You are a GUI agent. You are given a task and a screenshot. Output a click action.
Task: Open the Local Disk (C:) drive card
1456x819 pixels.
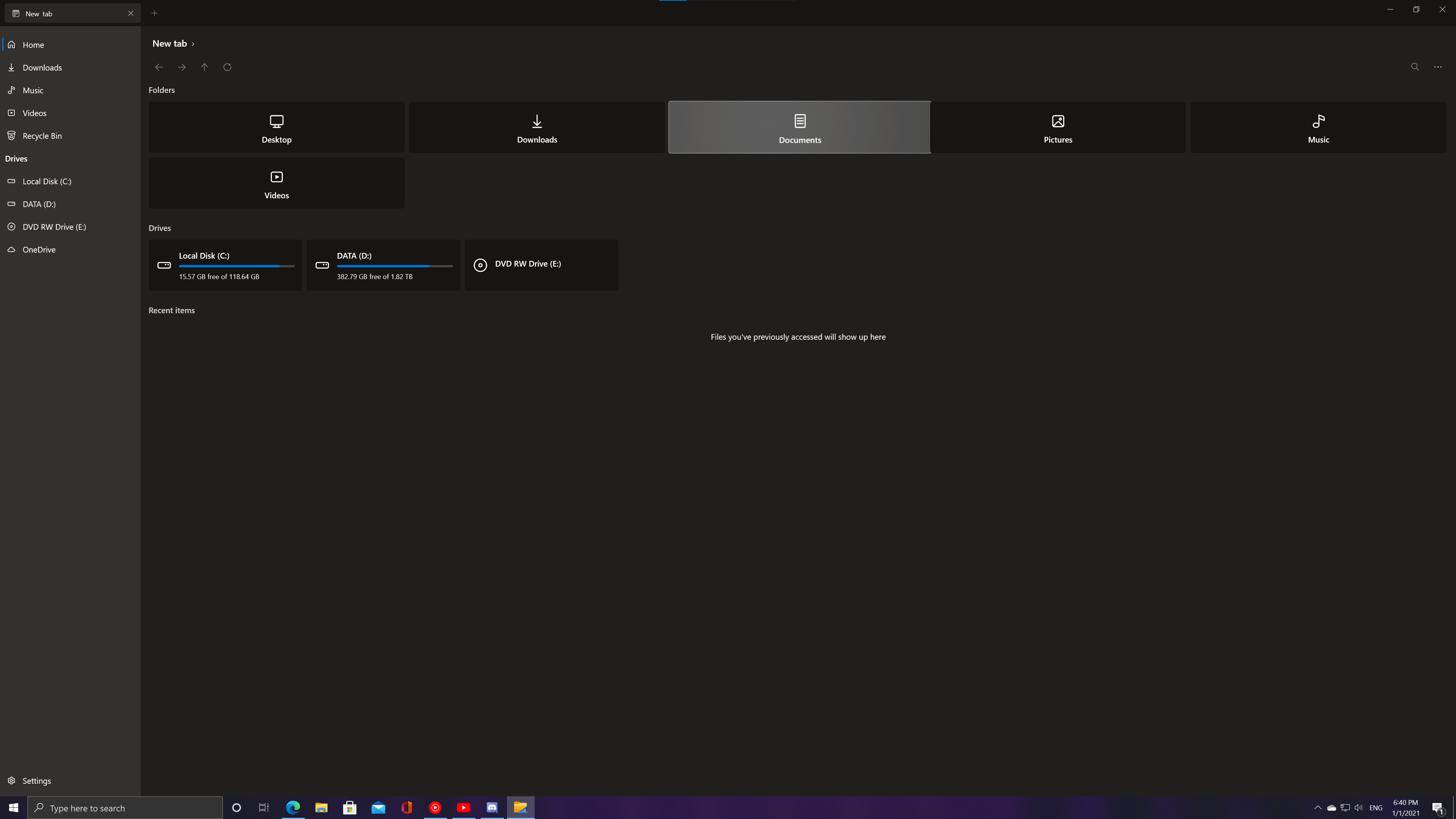[x=225, y=265]
